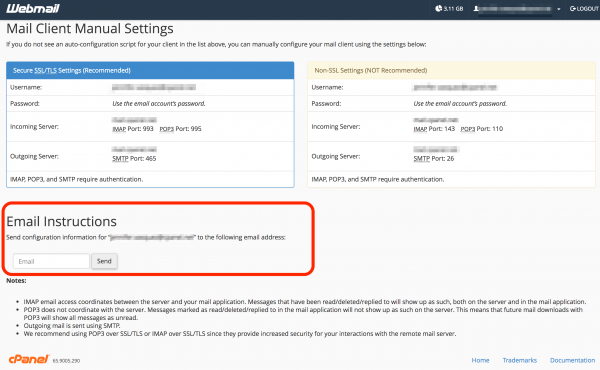
Task: Focus the Email address input field
Action: [x=51, y=261]
